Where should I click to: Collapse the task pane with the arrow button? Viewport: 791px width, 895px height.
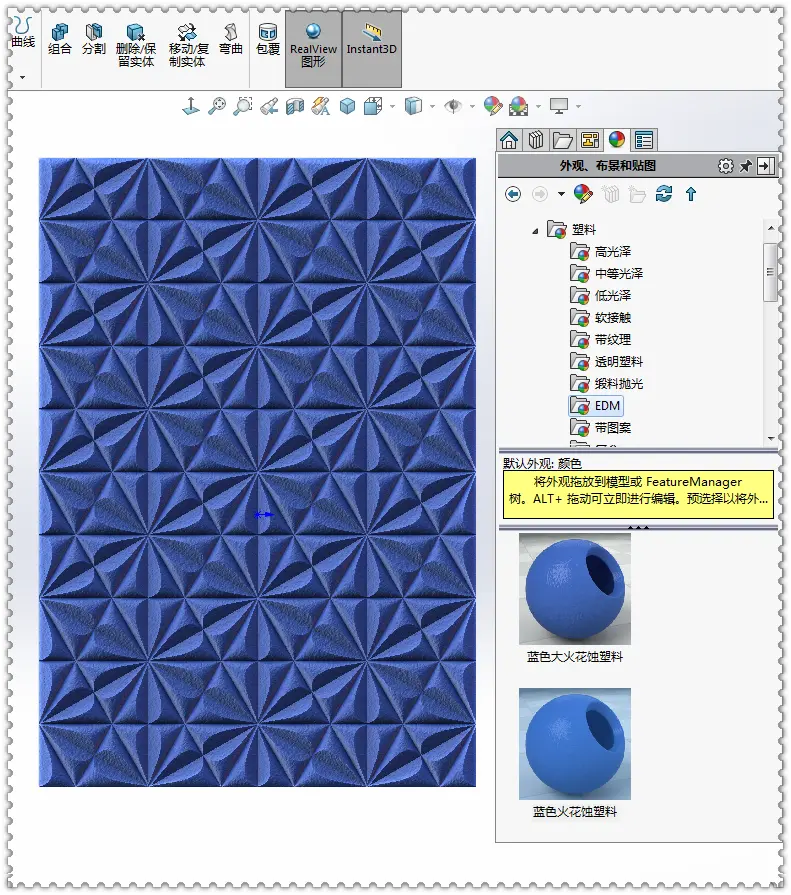(765, 166)
